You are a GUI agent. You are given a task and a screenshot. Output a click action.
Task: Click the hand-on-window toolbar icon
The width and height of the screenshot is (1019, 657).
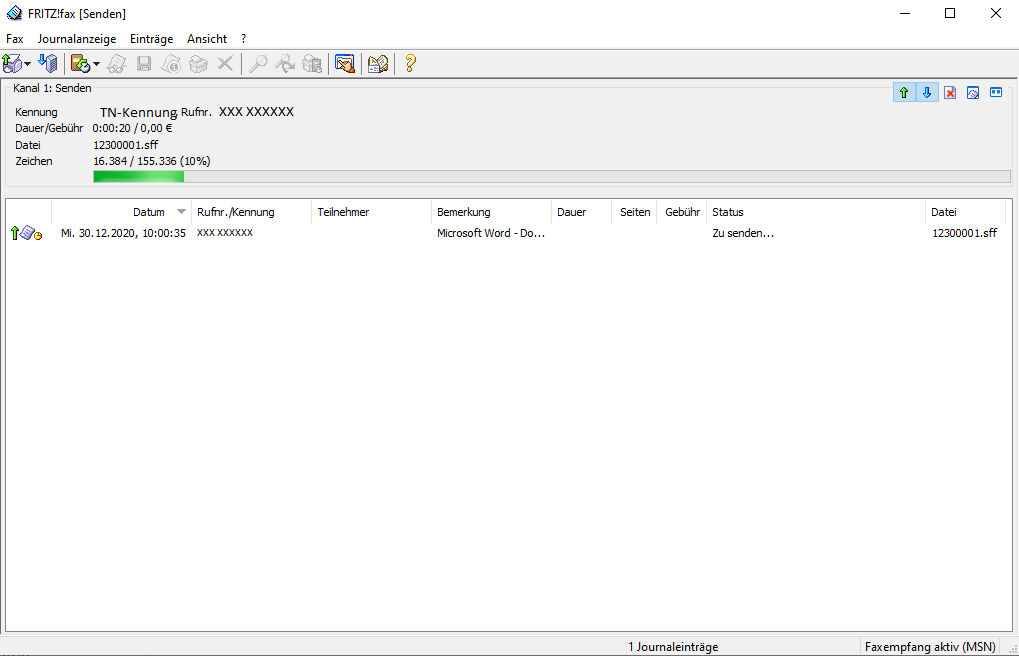coord(344,64)
